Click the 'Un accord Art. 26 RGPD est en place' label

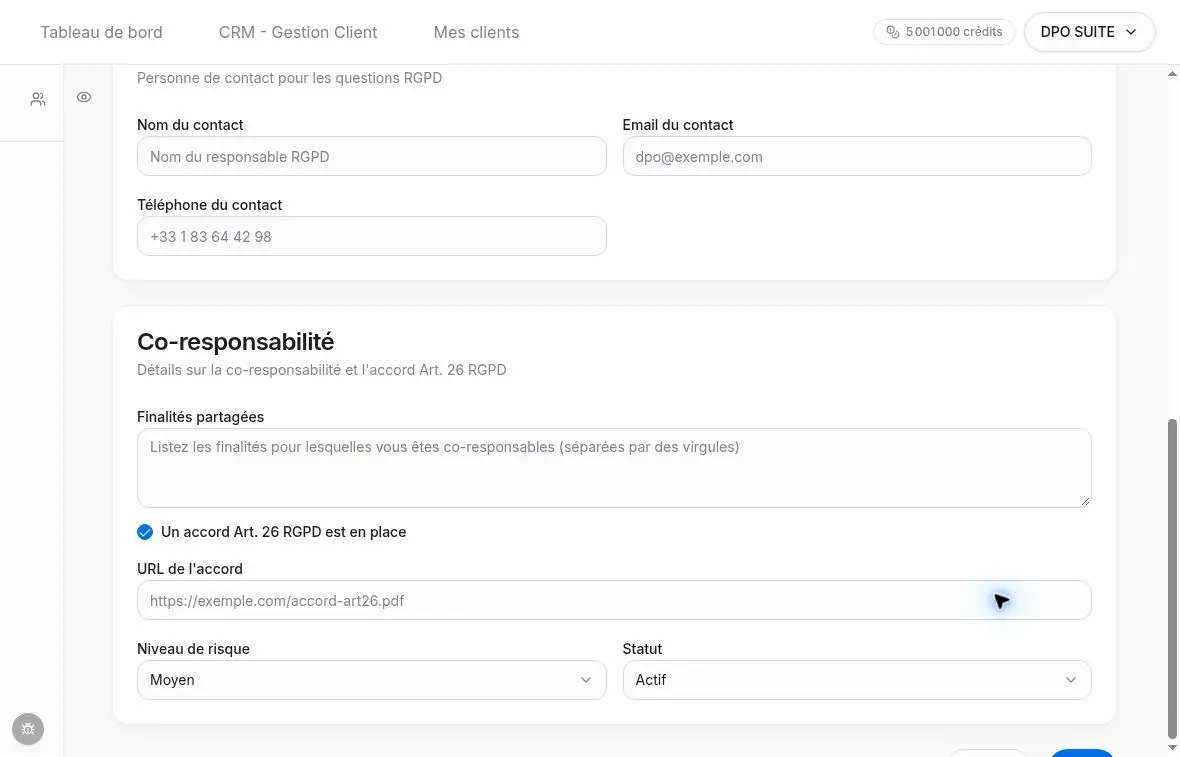(284, 532)
